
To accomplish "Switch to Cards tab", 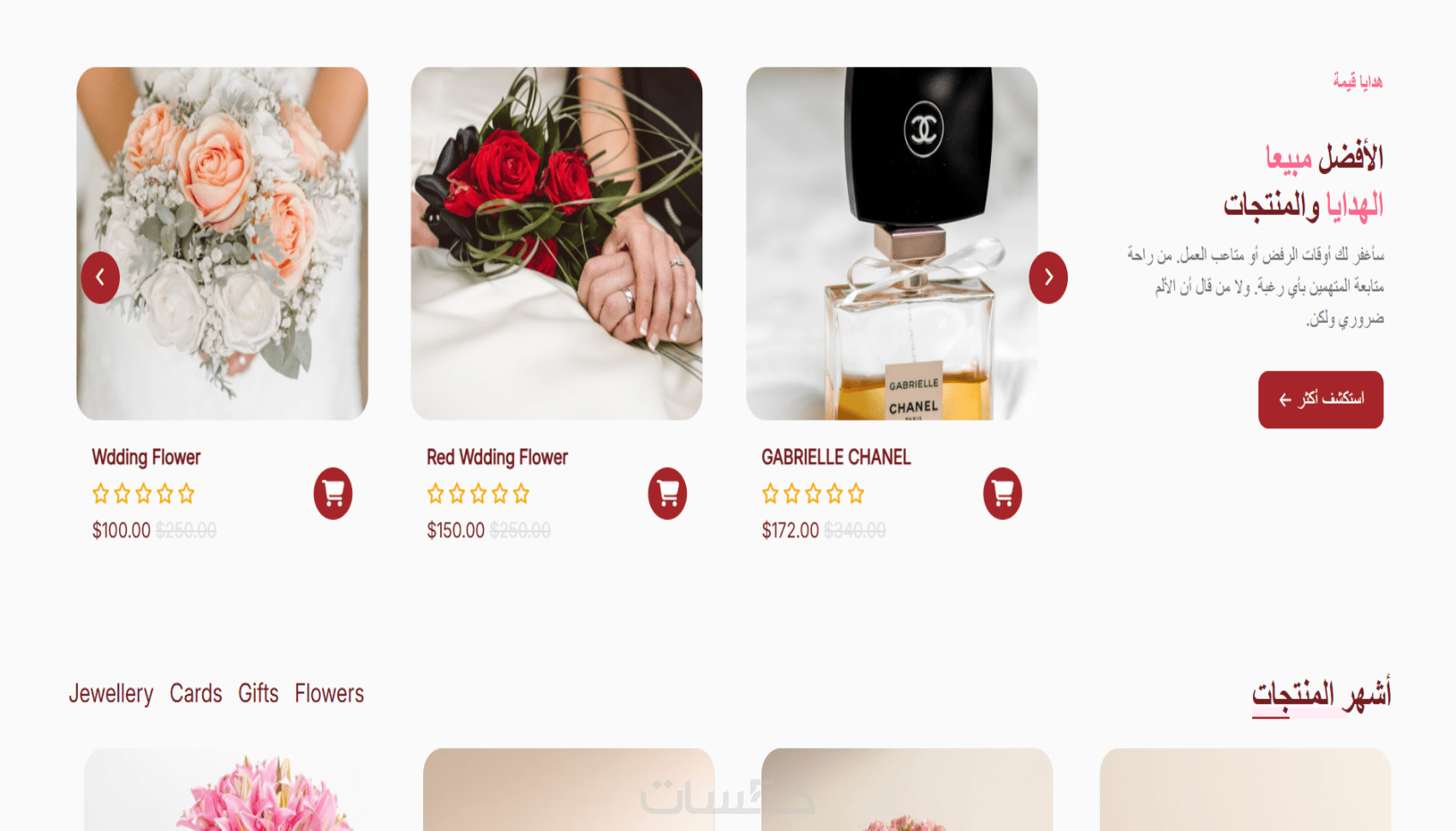I will (196, 693).
